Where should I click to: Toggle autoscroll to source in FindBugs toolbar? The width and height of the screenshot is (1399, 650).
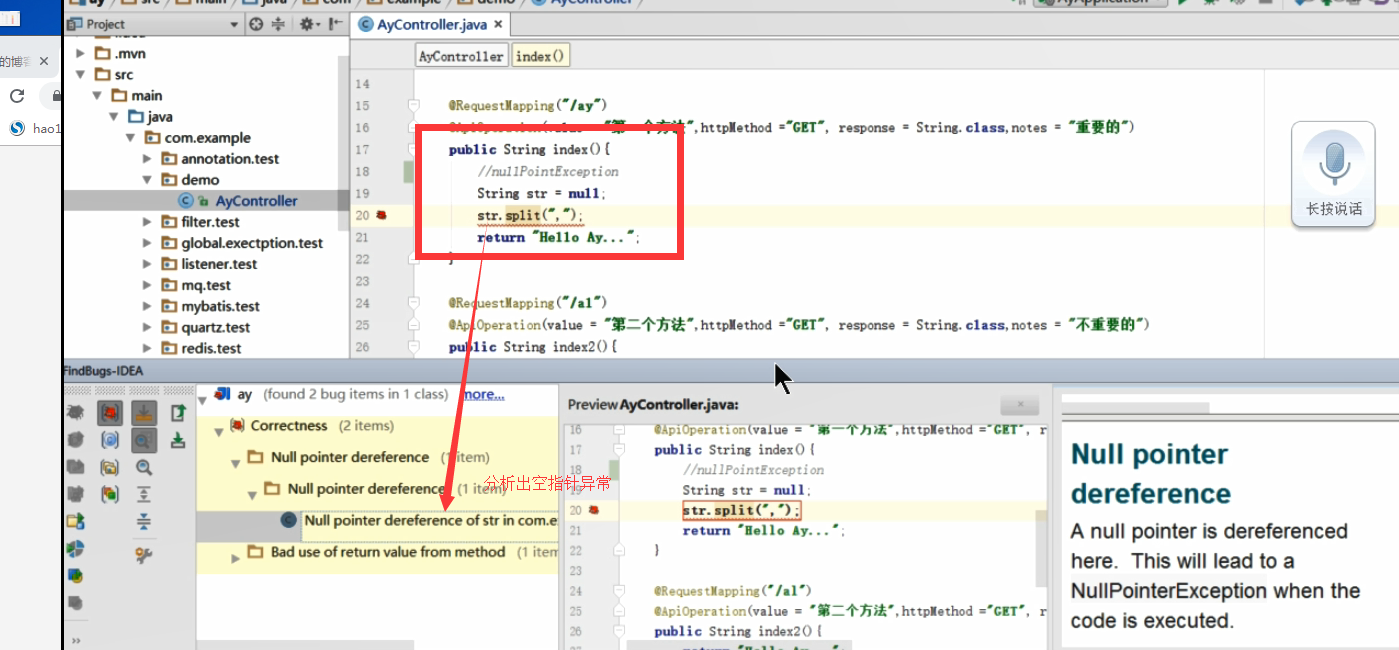[144, 412]
